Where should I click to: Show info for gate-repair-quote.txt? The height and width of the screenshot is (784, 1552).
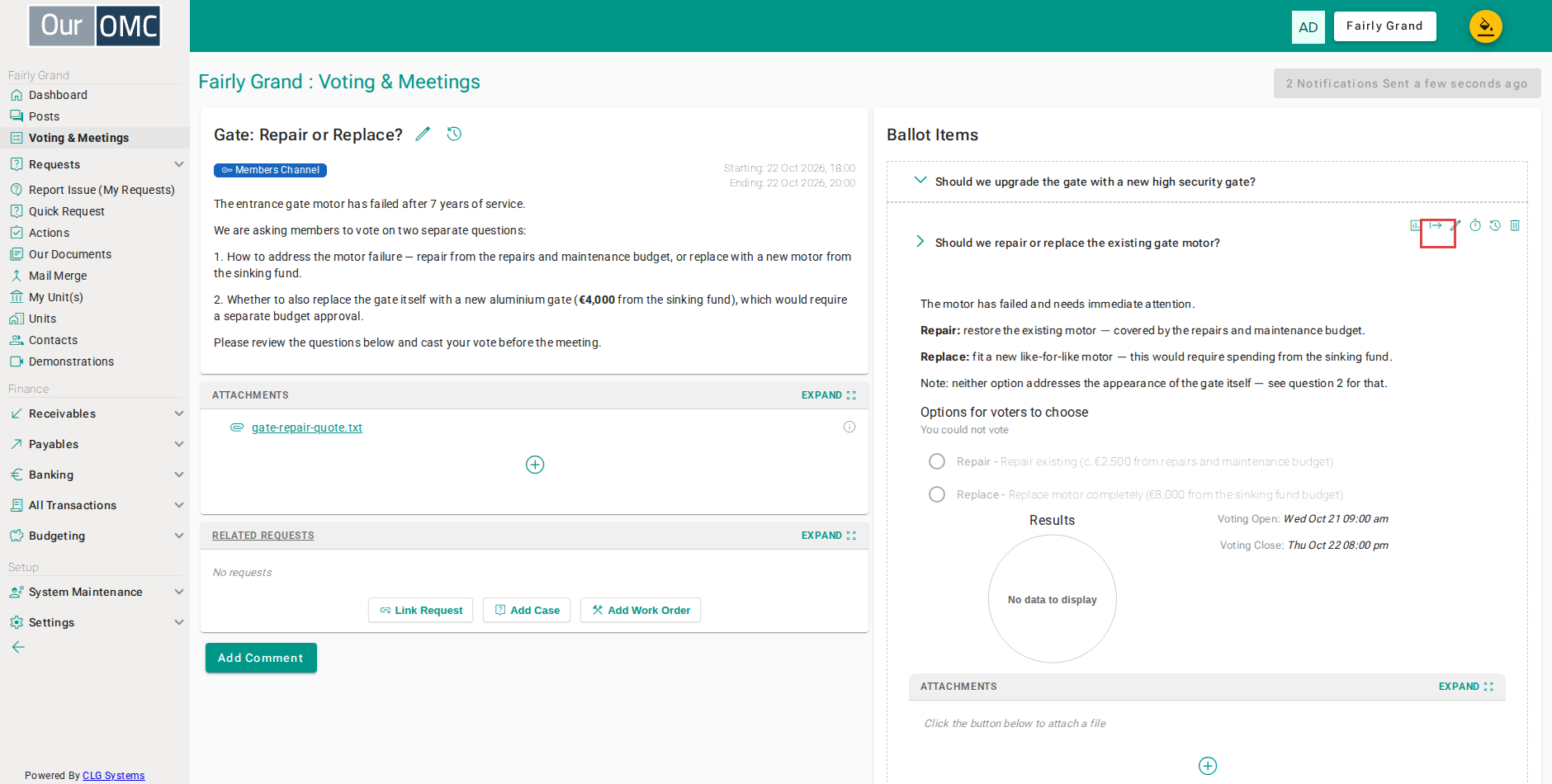pos(849,427)
